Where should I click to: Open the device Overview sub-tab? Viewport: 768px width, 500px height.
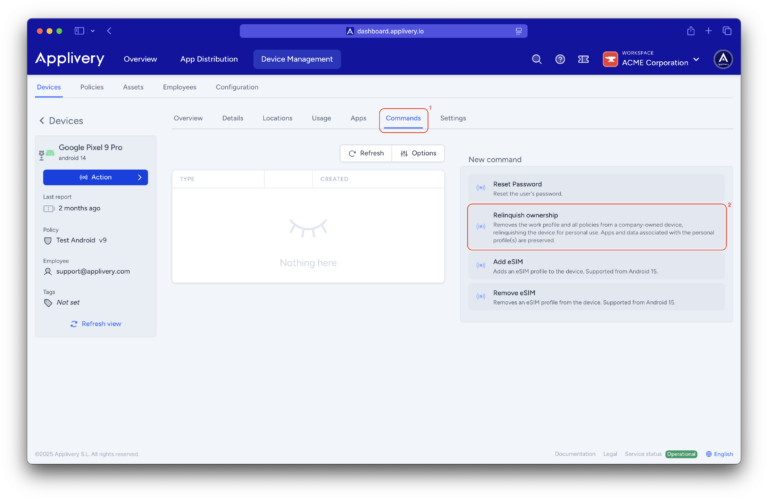pos(188,118)
